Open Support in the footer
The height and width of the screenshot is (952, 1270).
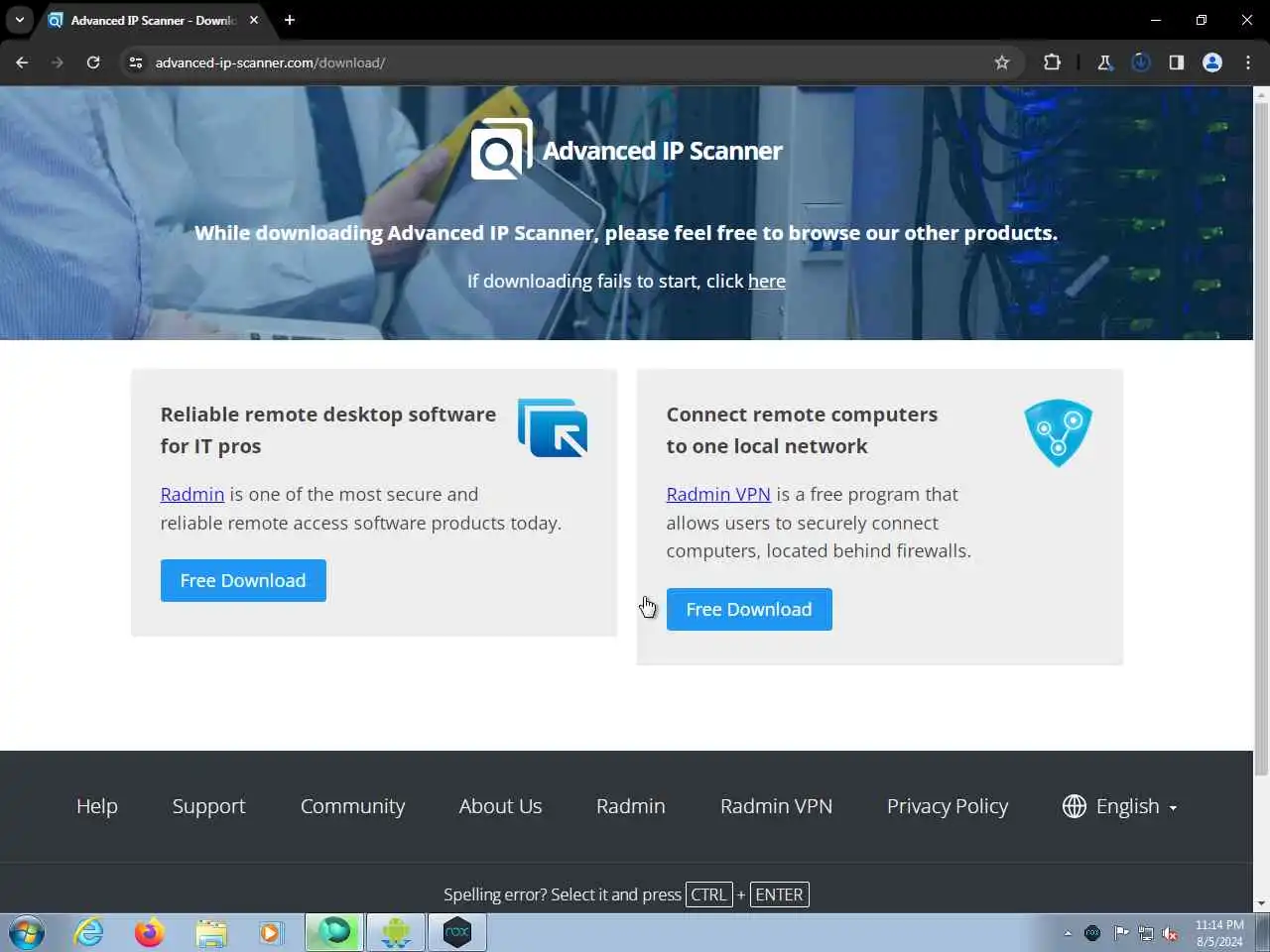click(208, 806)
